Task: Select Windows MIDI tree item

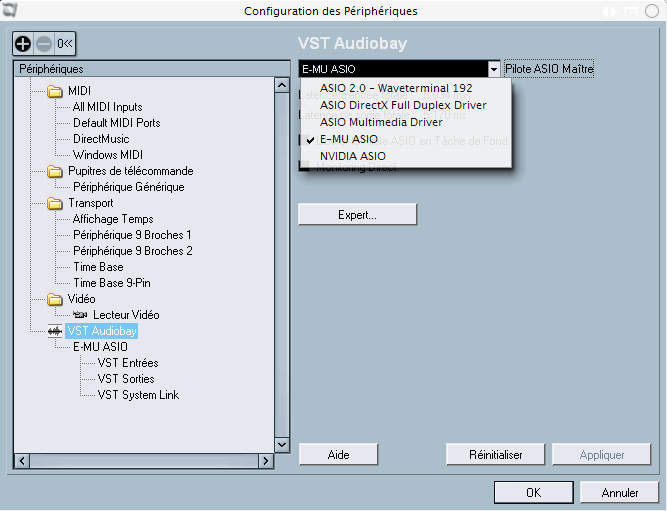Action: pos(108,155)
